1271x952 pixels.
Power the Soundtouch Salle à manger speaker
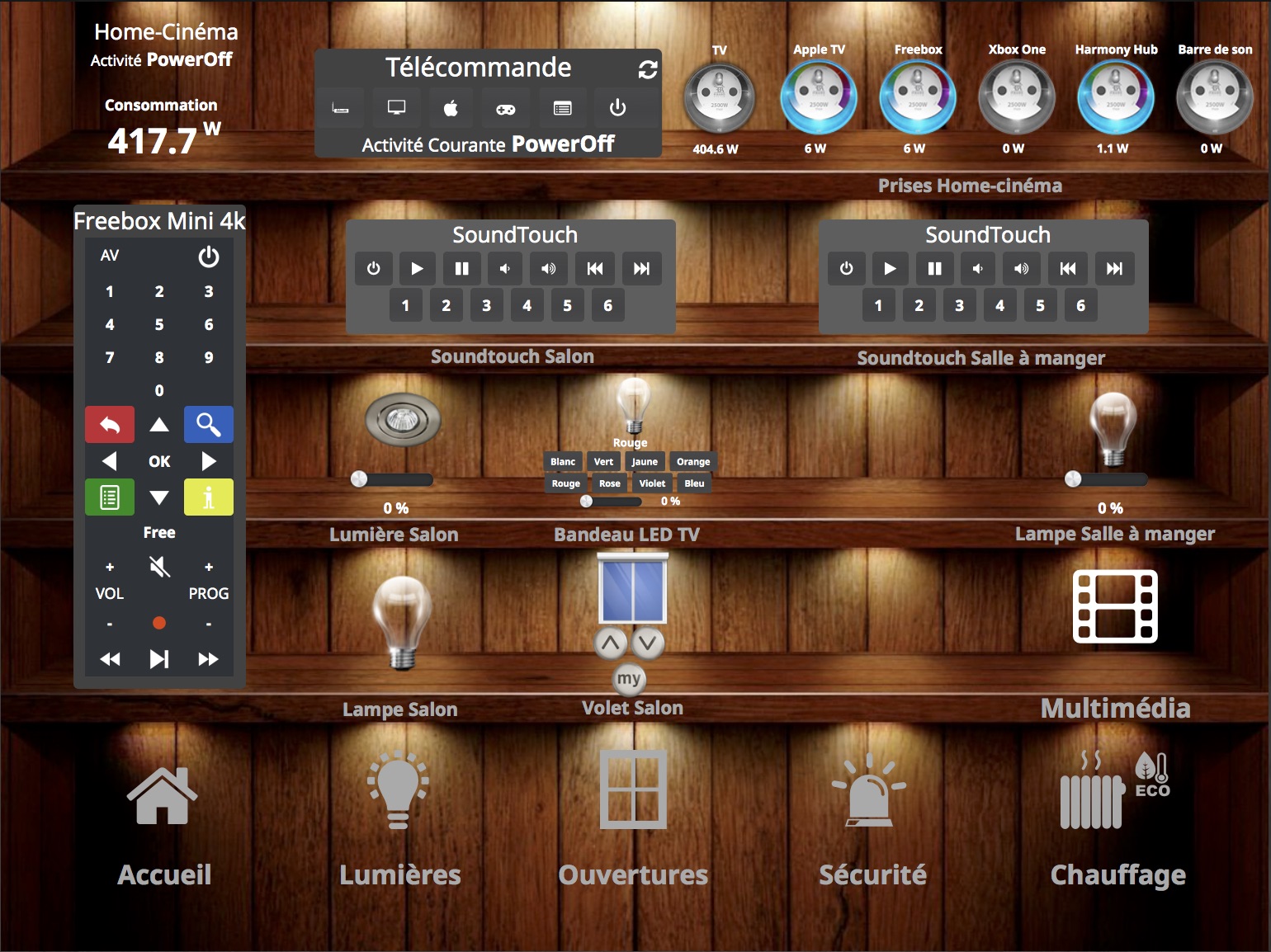pos(847,268)
